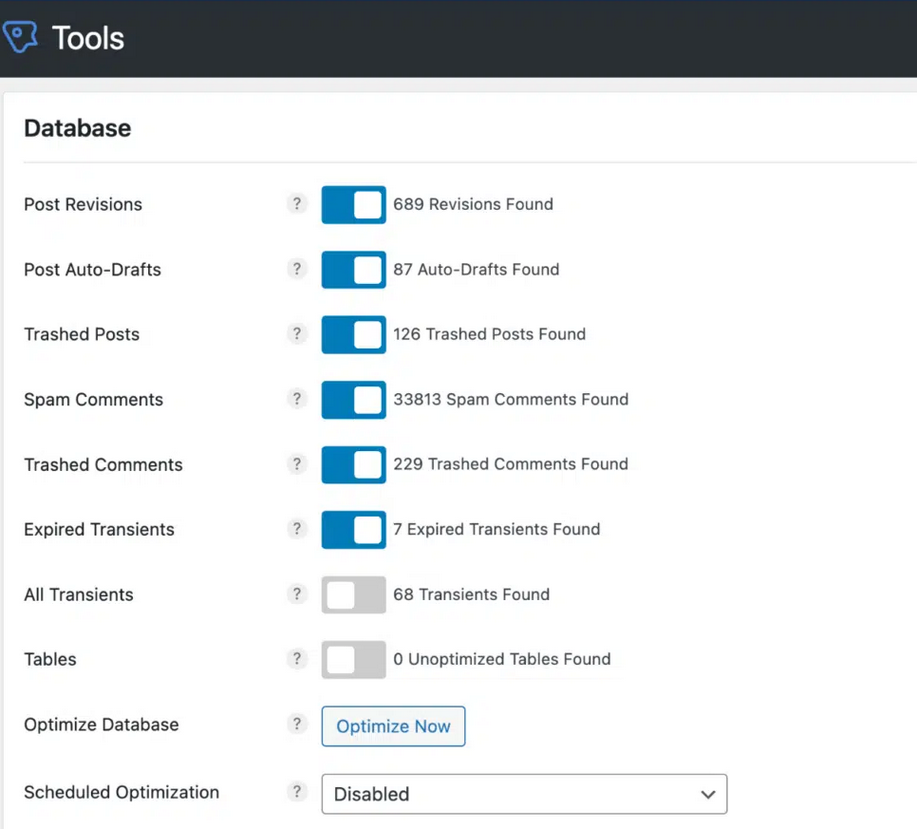917x829 pixels.
Task: Click the chevron on the Disabled dropdown
Action: point(708,793)
